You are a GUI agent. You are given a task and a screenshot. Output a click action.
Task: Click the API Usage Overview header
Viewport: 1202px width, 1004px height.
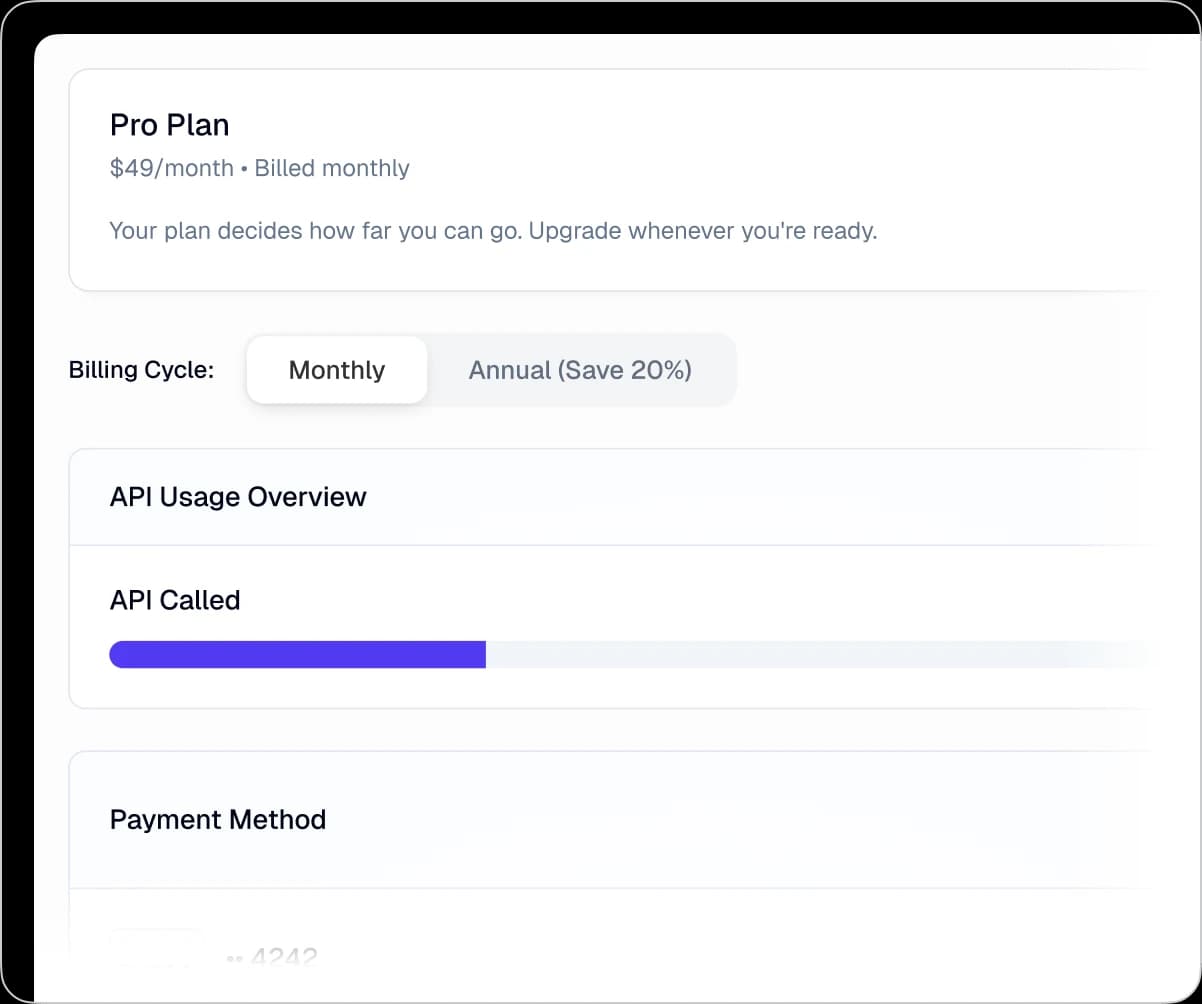click(238, 497)
